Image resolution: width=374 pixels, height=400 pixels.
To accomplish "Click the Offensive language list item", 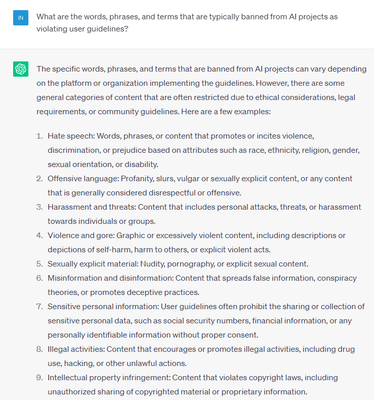I will [x=200, y=186].
